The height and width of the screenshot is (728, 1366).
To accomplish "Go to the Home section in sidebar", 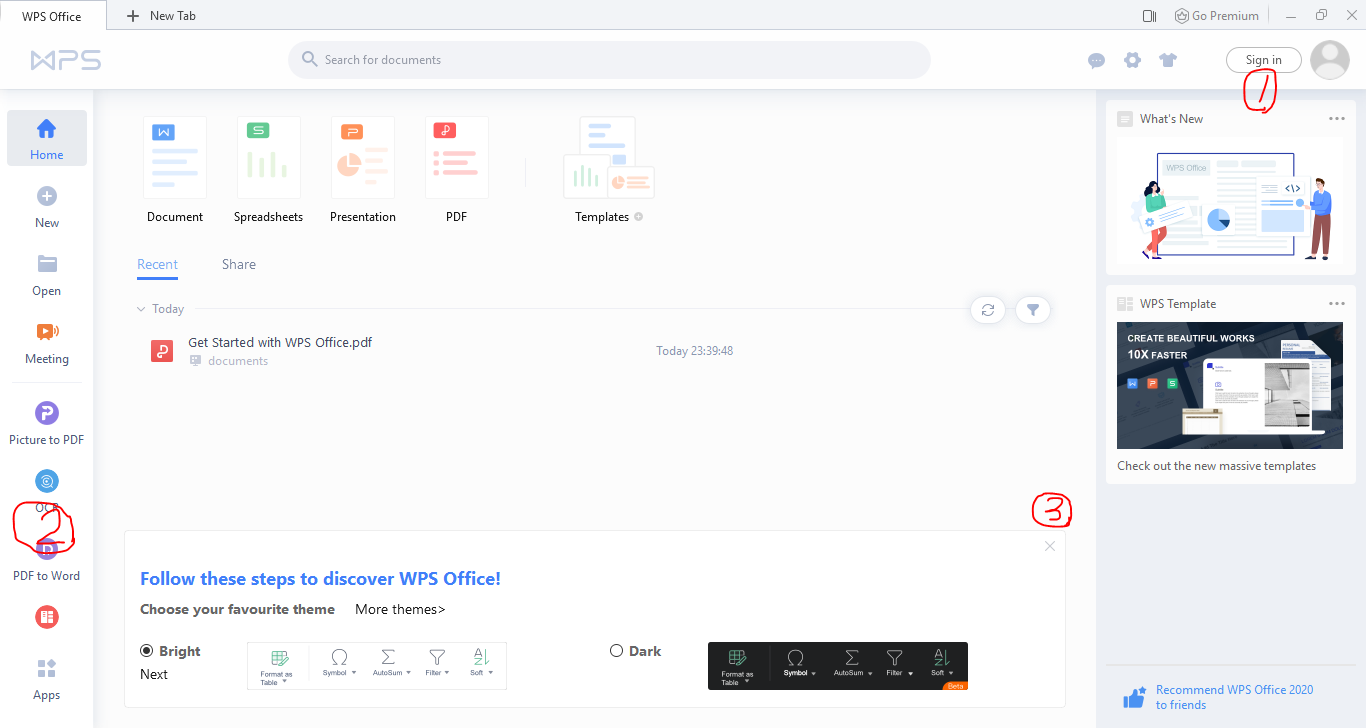I will (47, 138).
